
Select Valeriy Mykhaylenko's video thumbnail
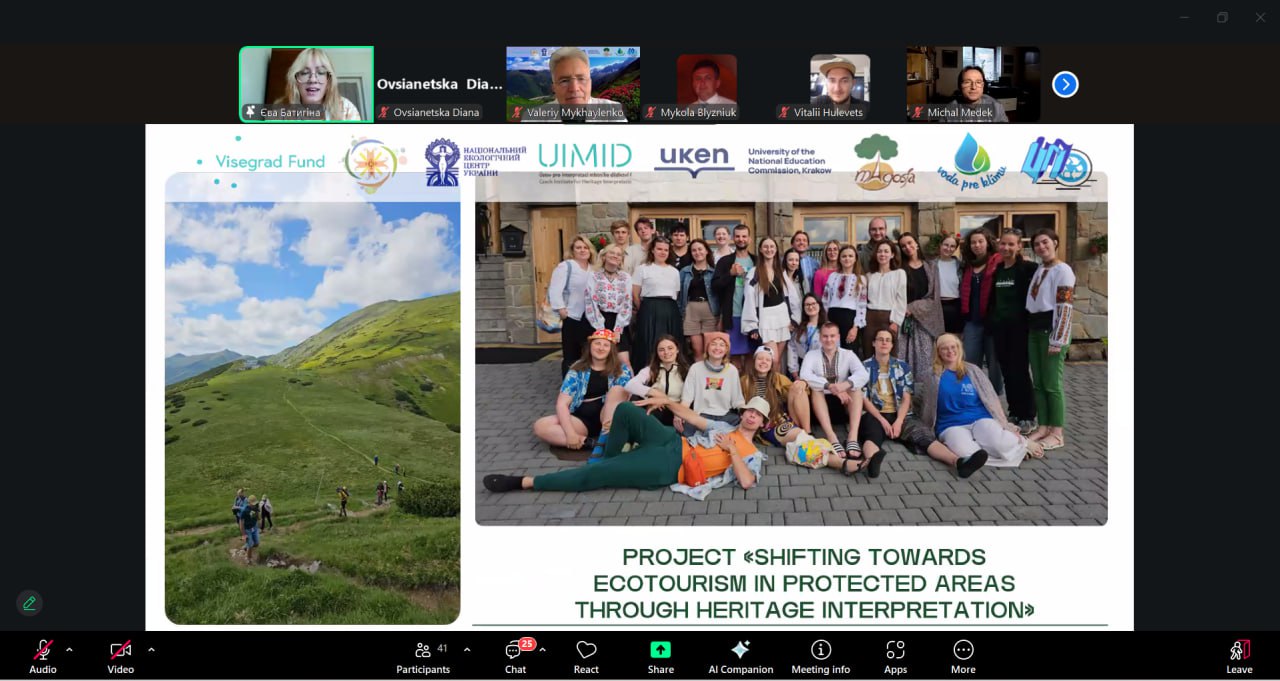point(573,84)
